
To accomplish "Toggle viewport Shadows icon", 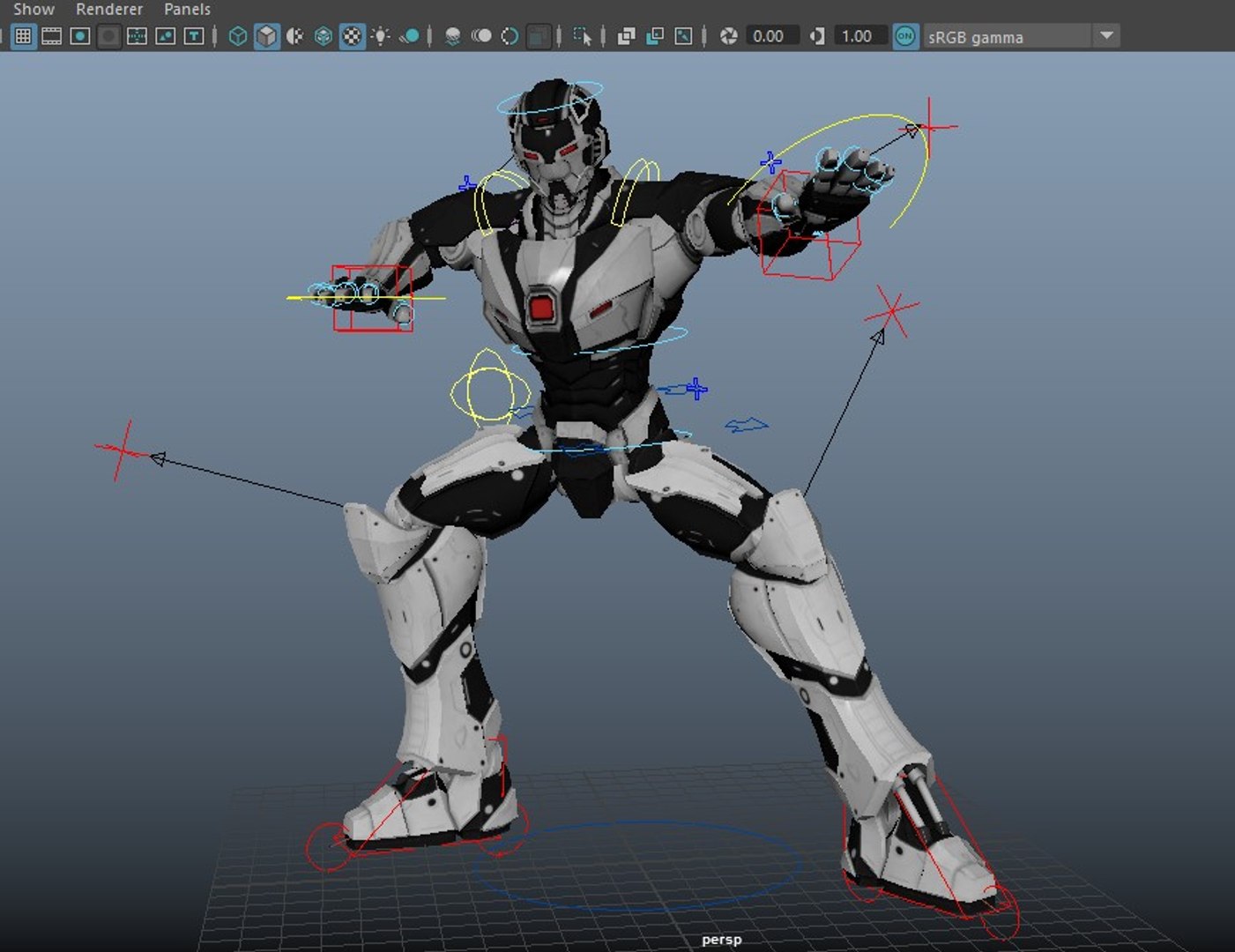I will [x=409, y=36].
